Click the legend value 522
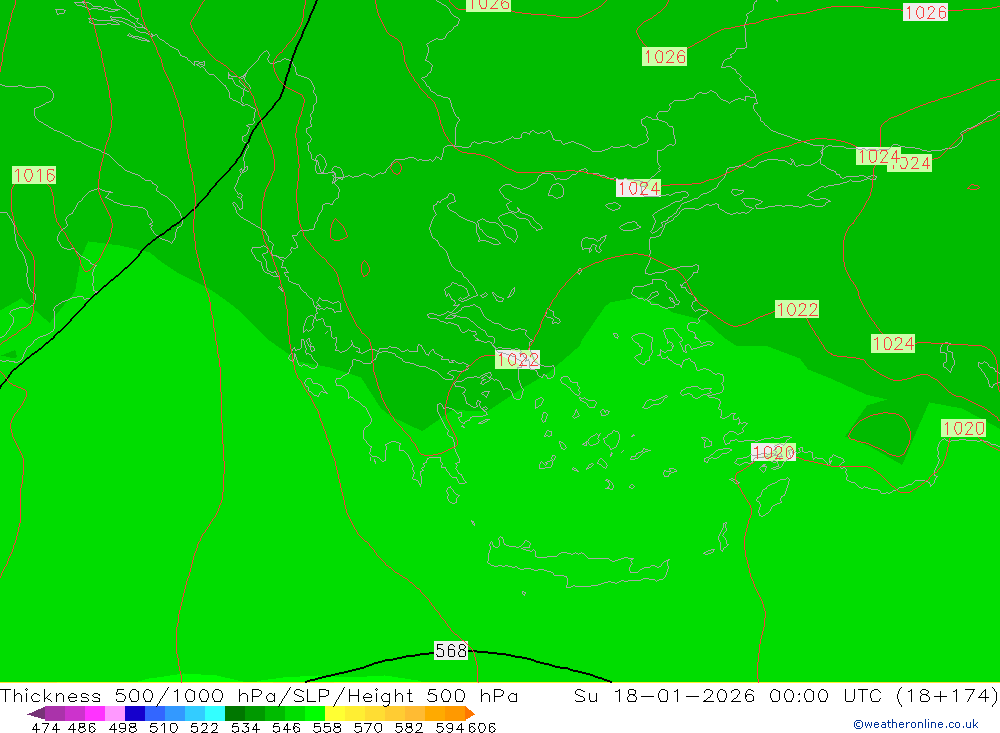This screenshot has height=733, width=1000. click(x=204, y=728)
